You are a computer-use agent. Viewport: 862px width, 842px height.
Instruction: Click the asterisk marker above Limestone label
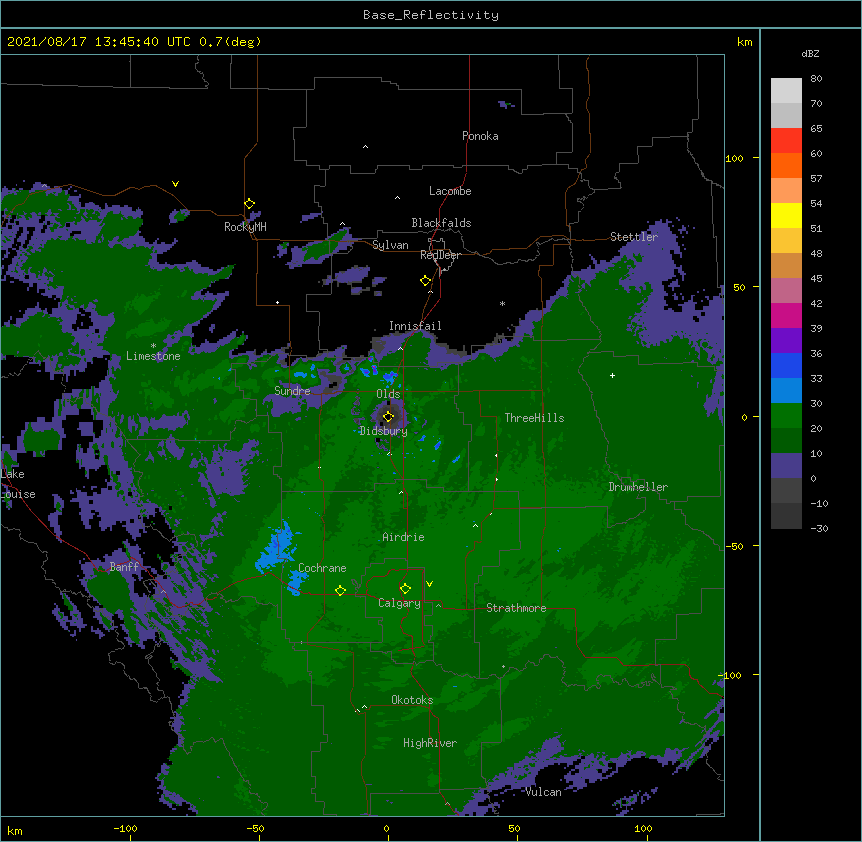click(153, 346)
